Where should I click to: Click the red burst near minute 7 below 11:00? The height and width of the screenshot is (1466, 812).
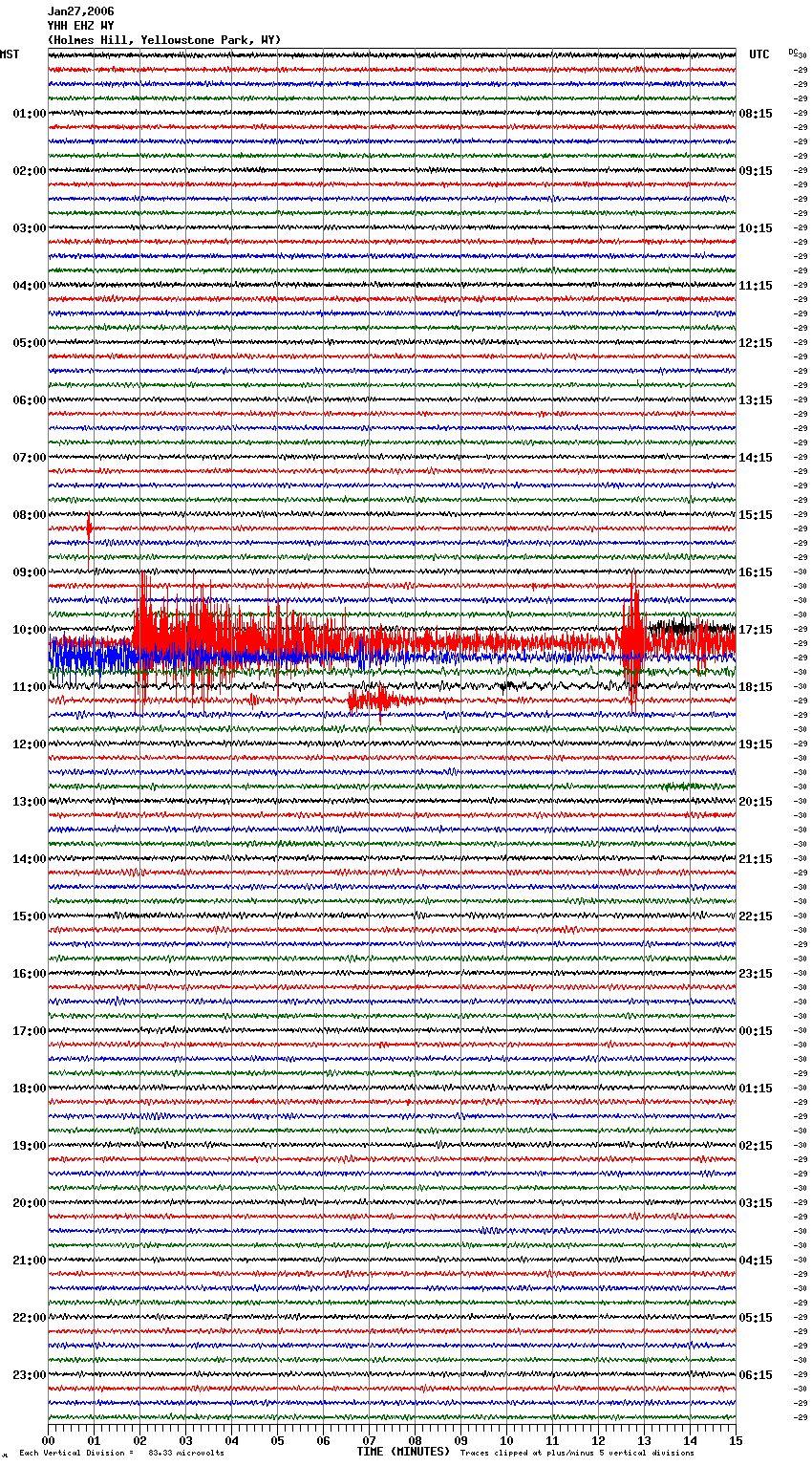tap(380, 702)
